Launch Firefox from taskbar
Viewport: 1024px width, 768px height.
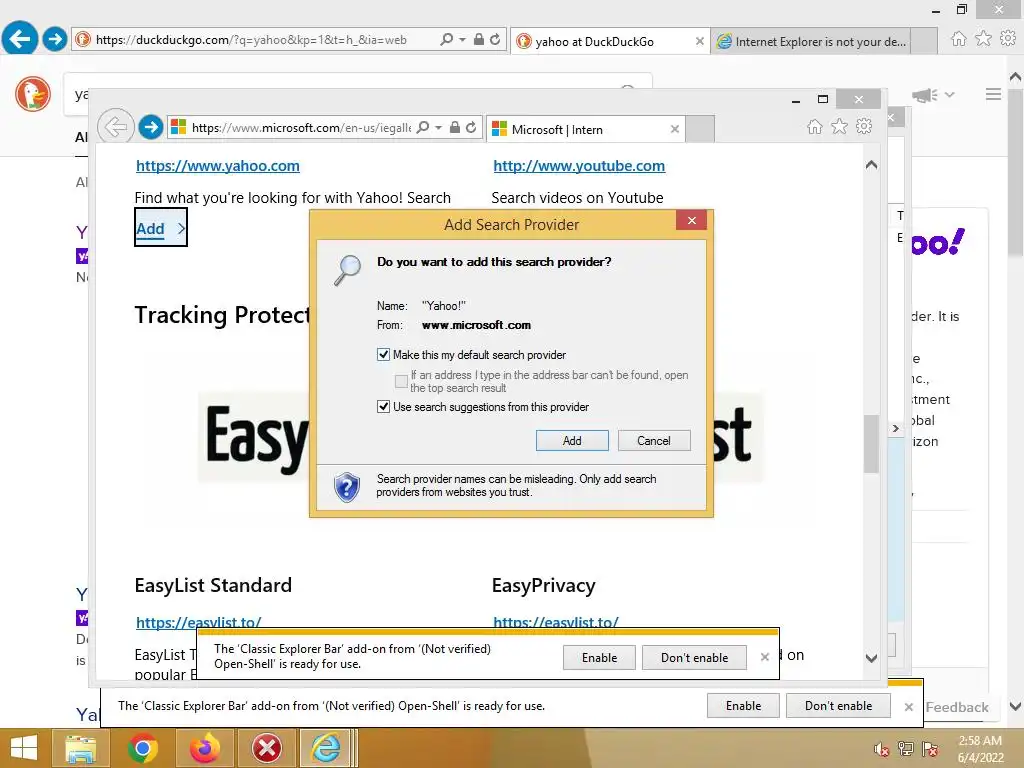pos(204,748)
